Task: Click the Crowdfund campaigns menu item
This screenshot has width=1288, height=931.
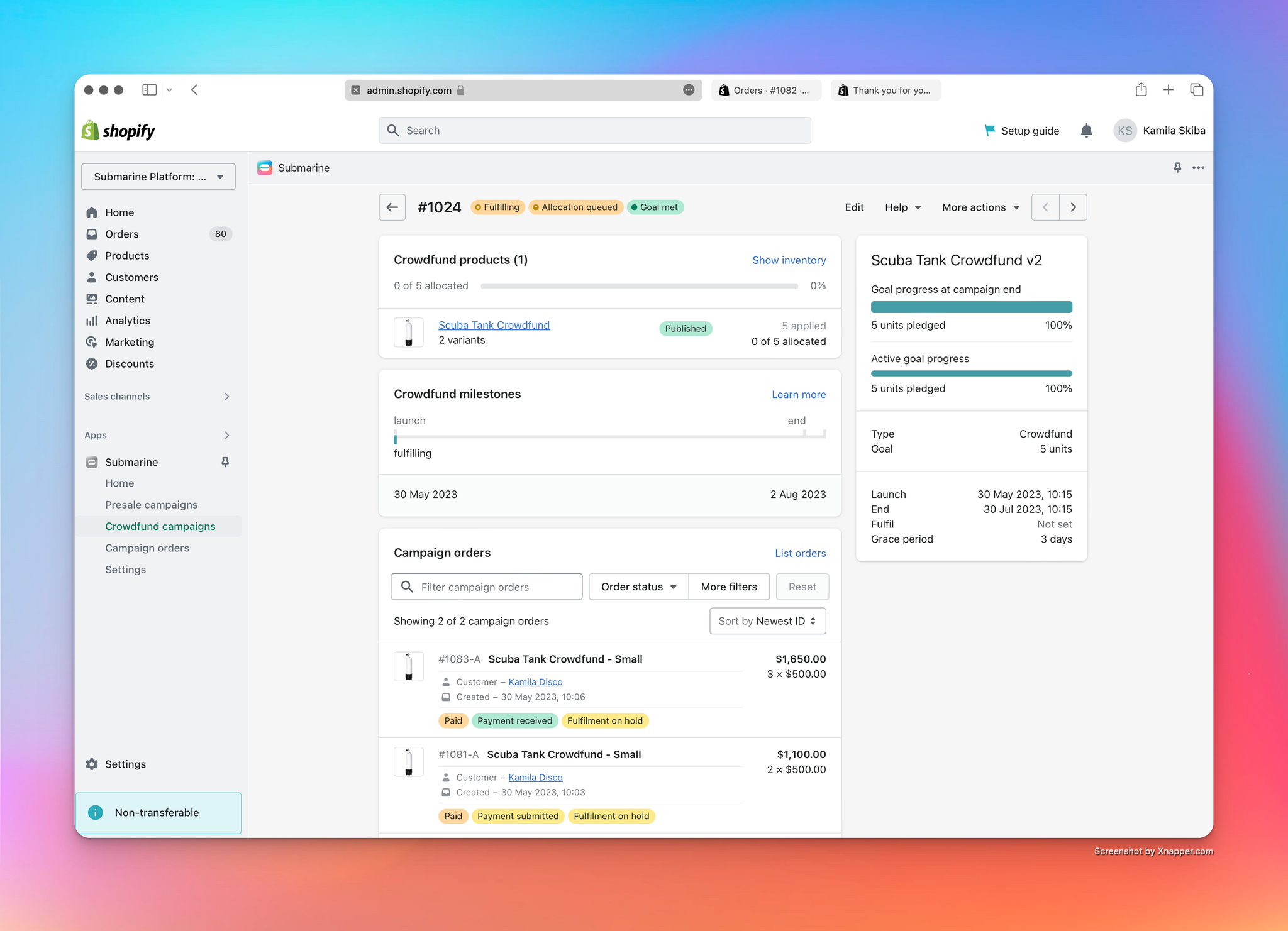Action: [160, 526]
